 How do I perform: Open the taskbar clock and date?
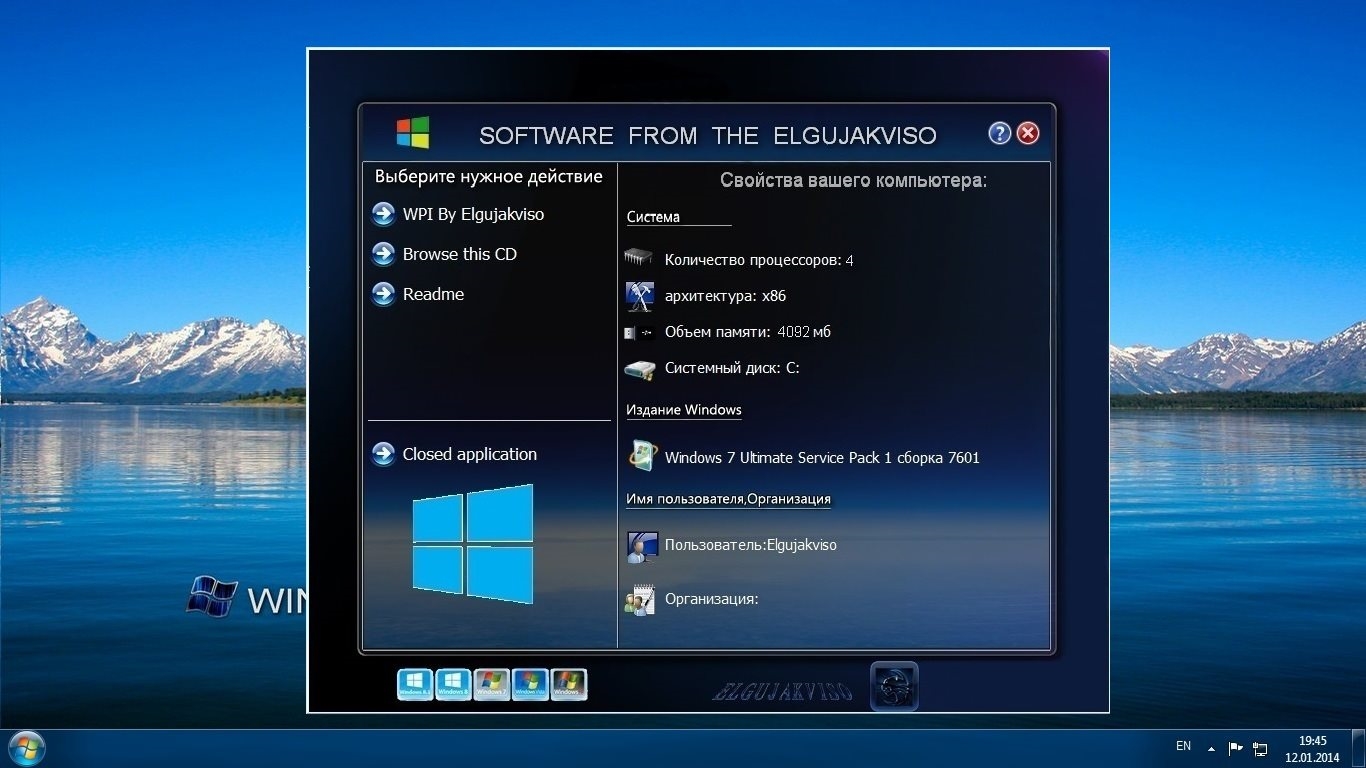(x=1312, y=749)
